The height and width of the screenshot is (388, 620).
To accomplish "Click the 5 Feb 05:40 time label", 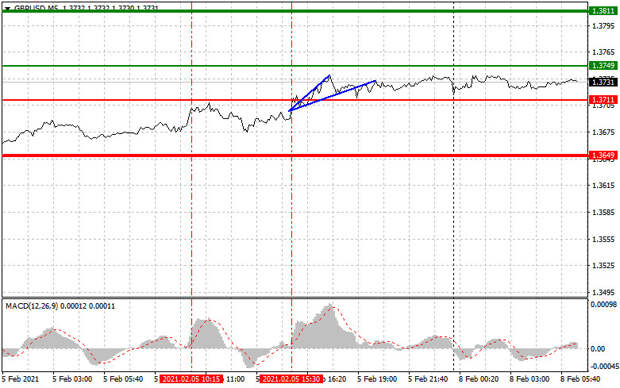I will [123, 379].
